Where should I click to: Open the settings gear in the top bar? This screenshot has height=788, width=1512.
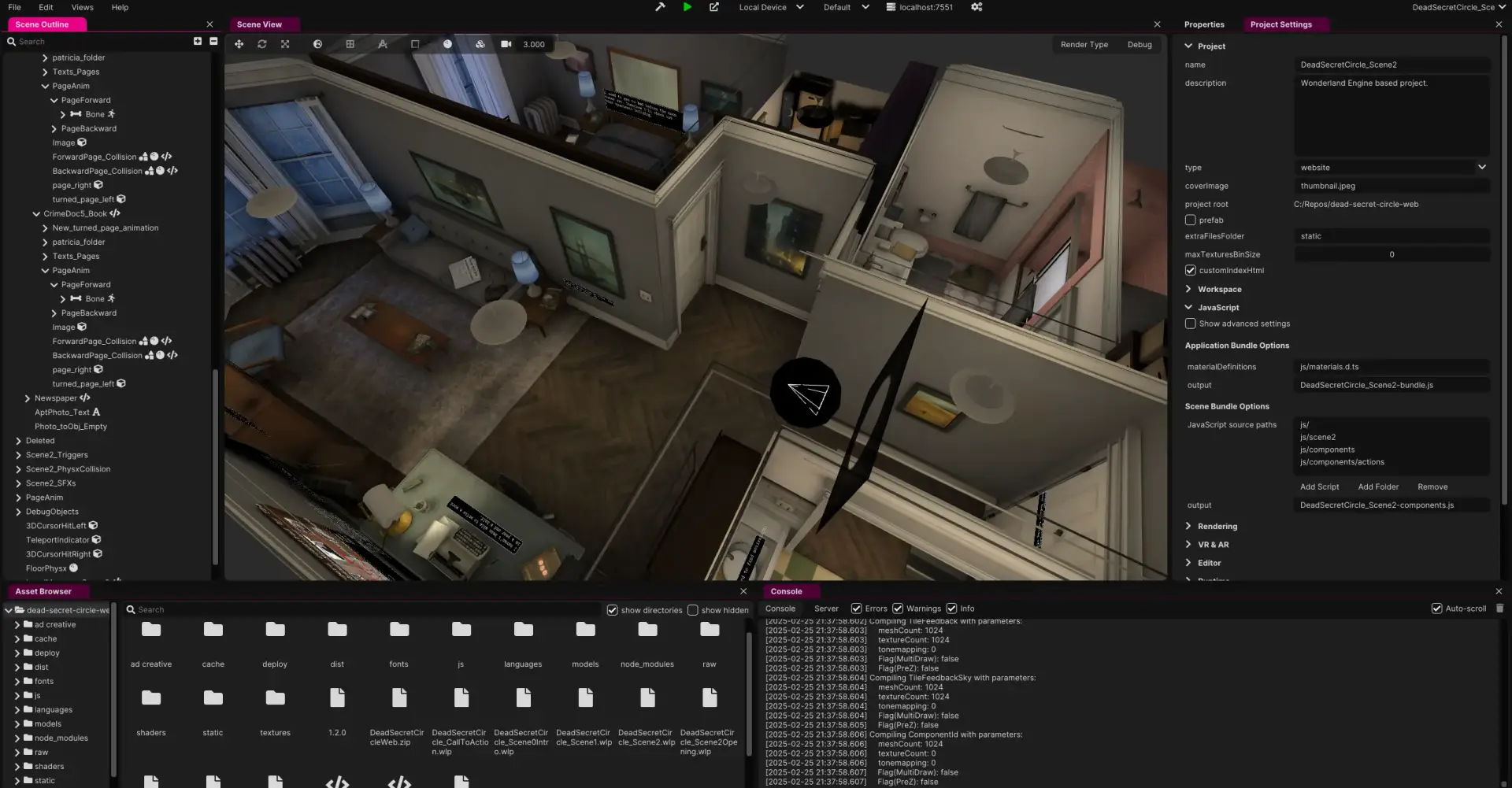(976, 7)
